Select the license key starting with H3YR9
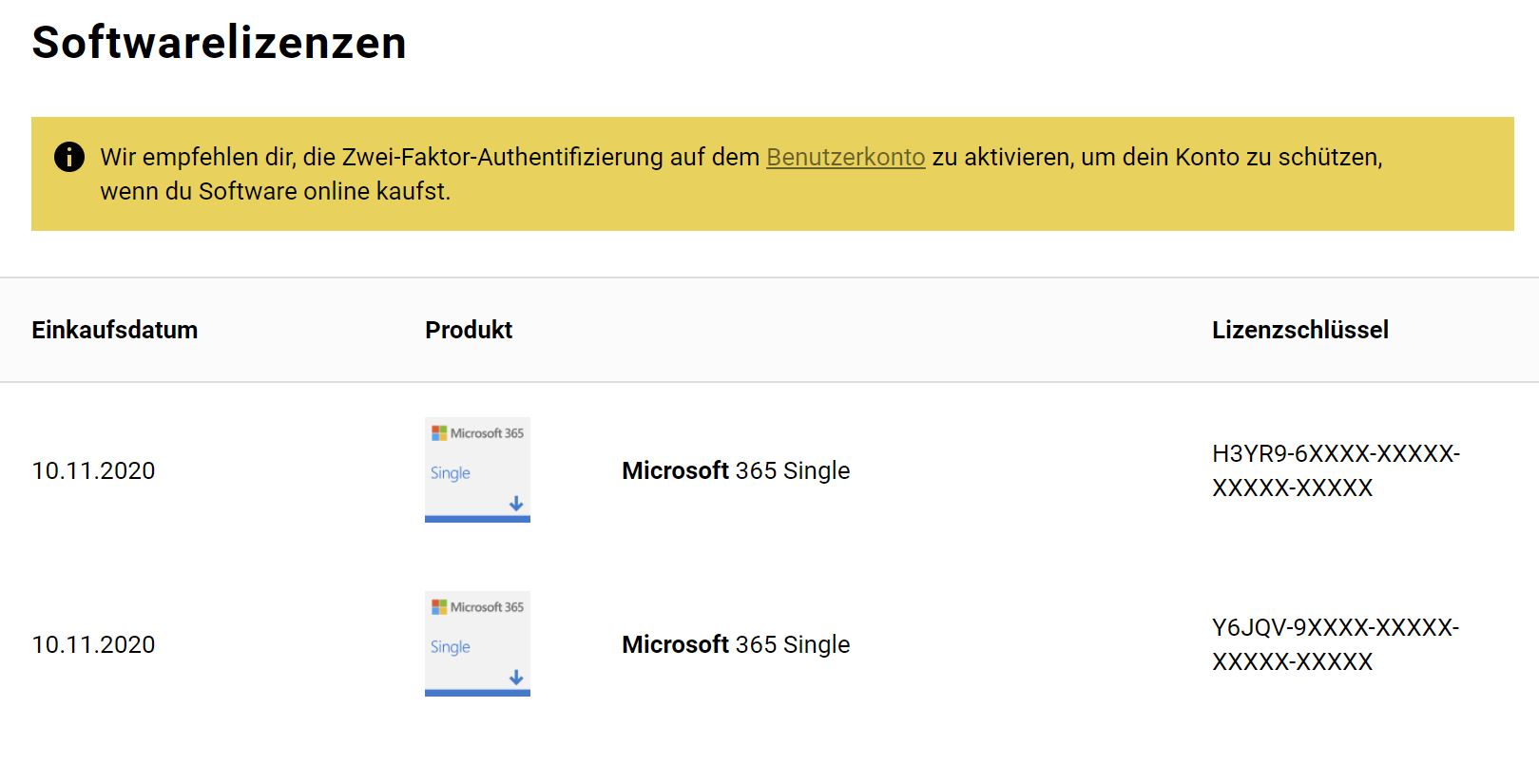This screenshot has height=784, width=1539. 1335,470
